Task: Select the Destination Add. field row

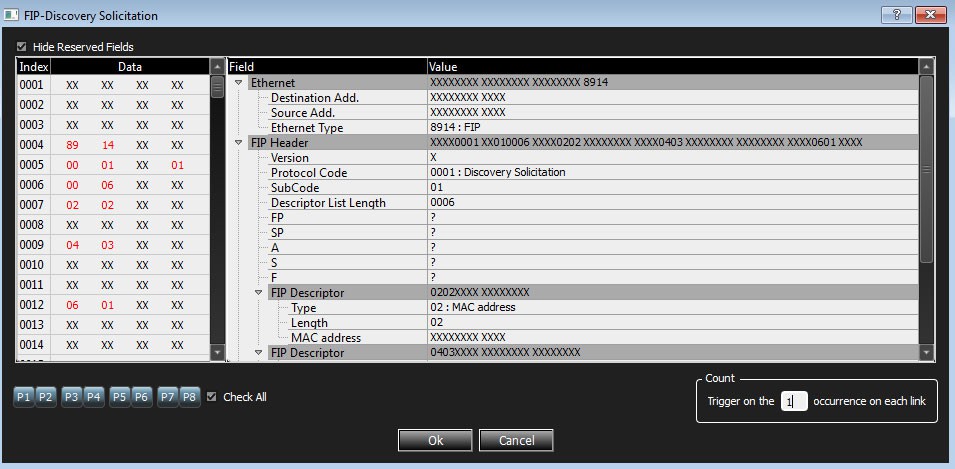Action: coord(573,97)
